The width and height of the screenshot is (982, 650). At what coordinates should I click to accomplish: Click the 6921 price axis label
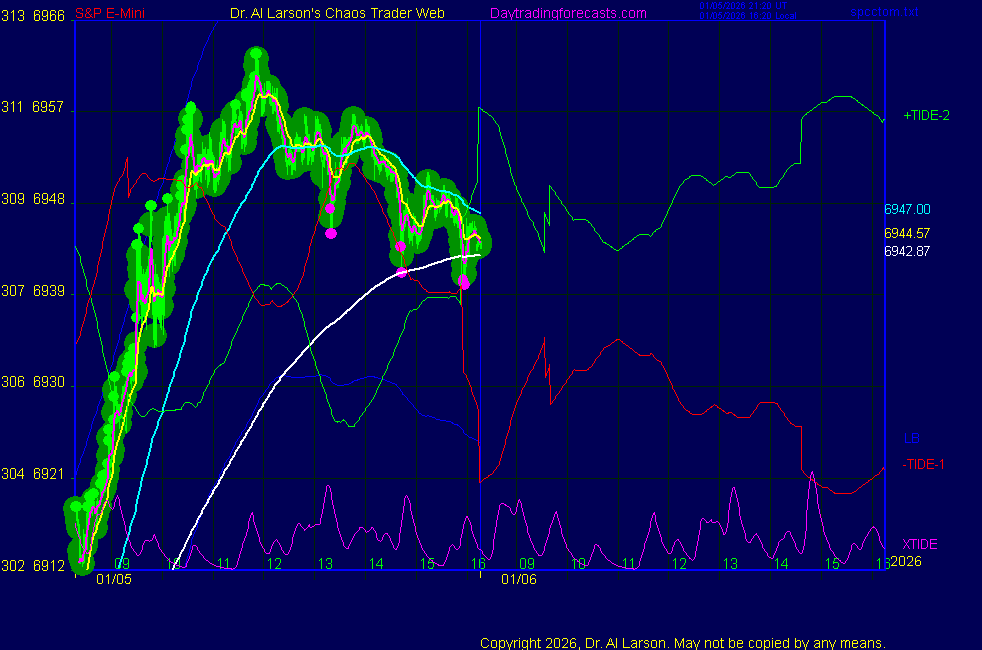point(48,474)
